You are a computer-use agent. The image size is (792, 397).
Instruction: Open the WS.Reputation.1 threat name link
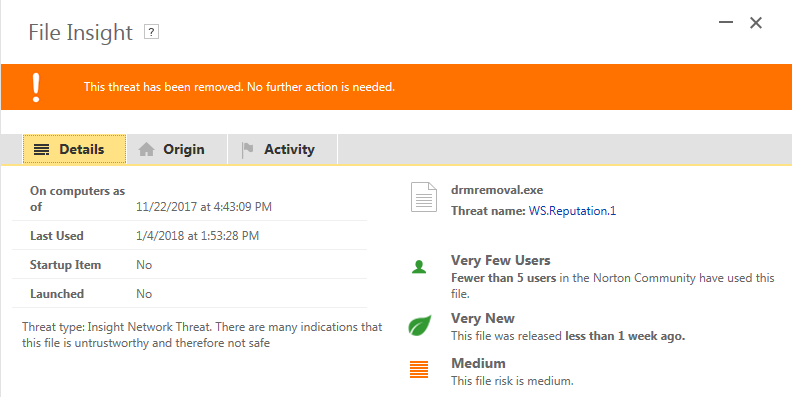click(572, 211)
